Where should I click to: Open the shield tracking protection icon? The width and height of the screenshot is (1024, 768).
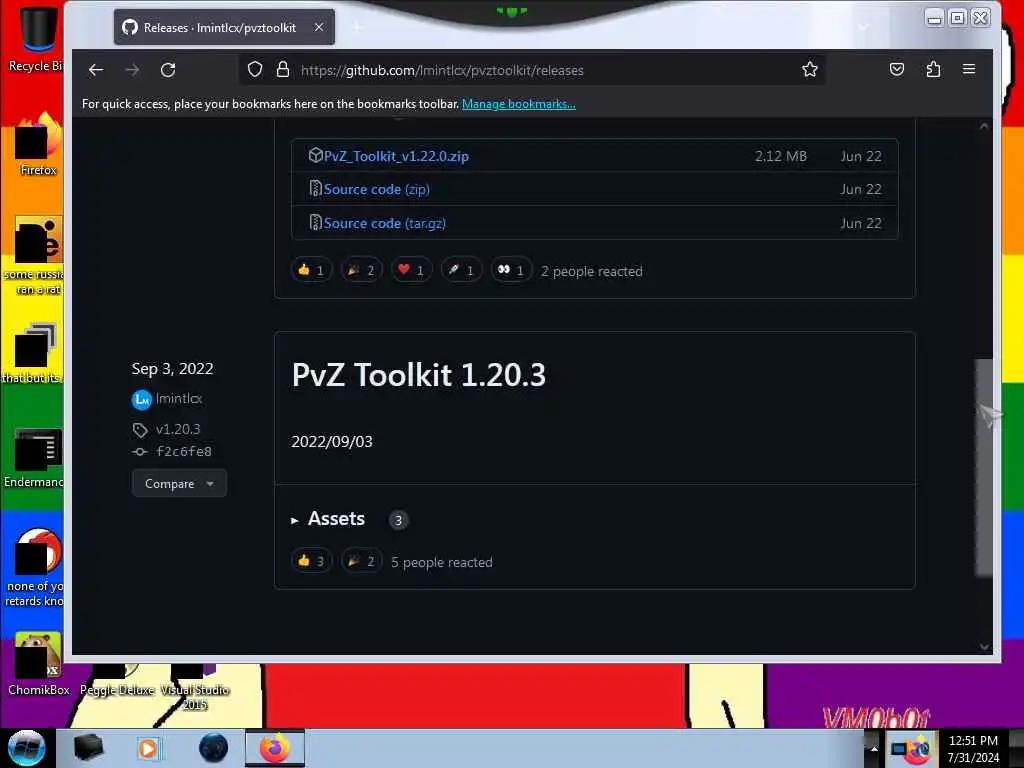(x=255, y=69)
